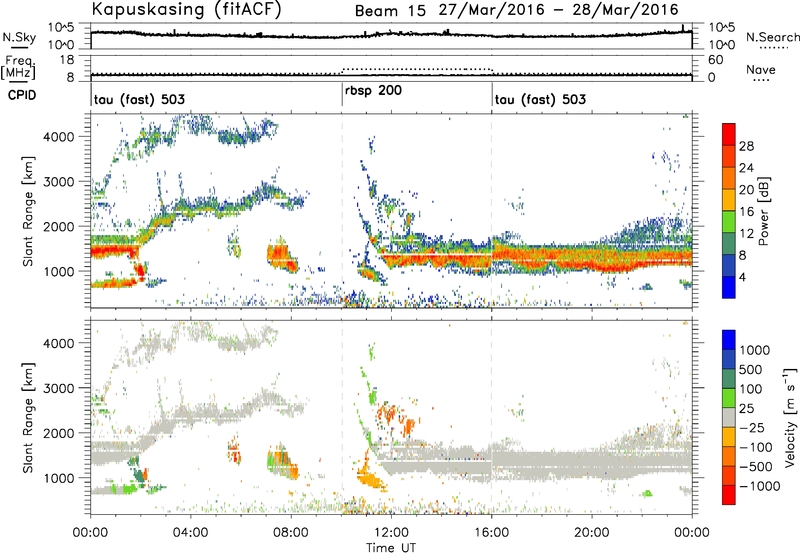Screen dimensions: 800x554
Task: Click the red top segment of Power colorbar
Action: tap(729, 134)
